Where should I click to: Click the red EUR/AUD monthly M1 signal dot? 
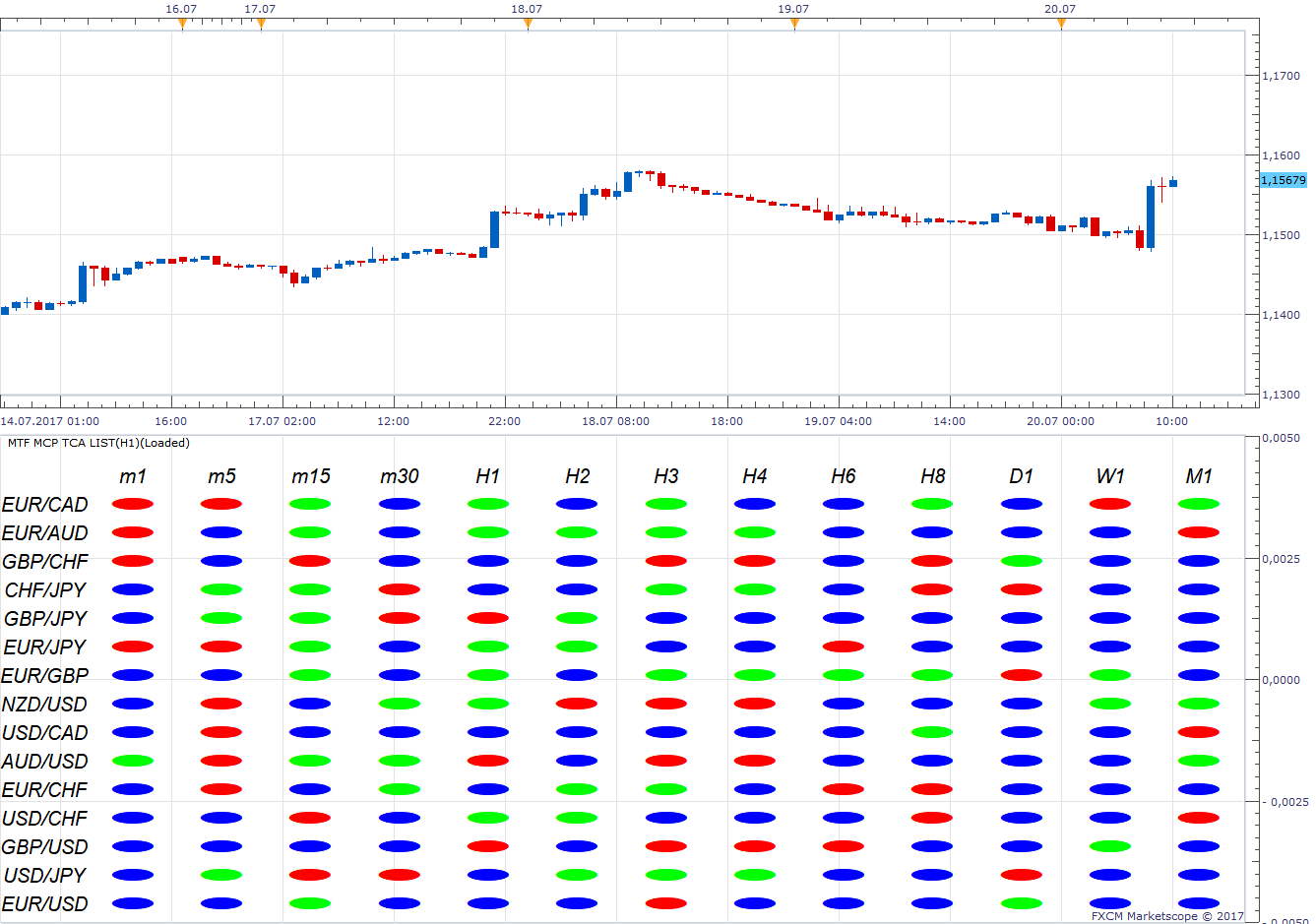1199,532
